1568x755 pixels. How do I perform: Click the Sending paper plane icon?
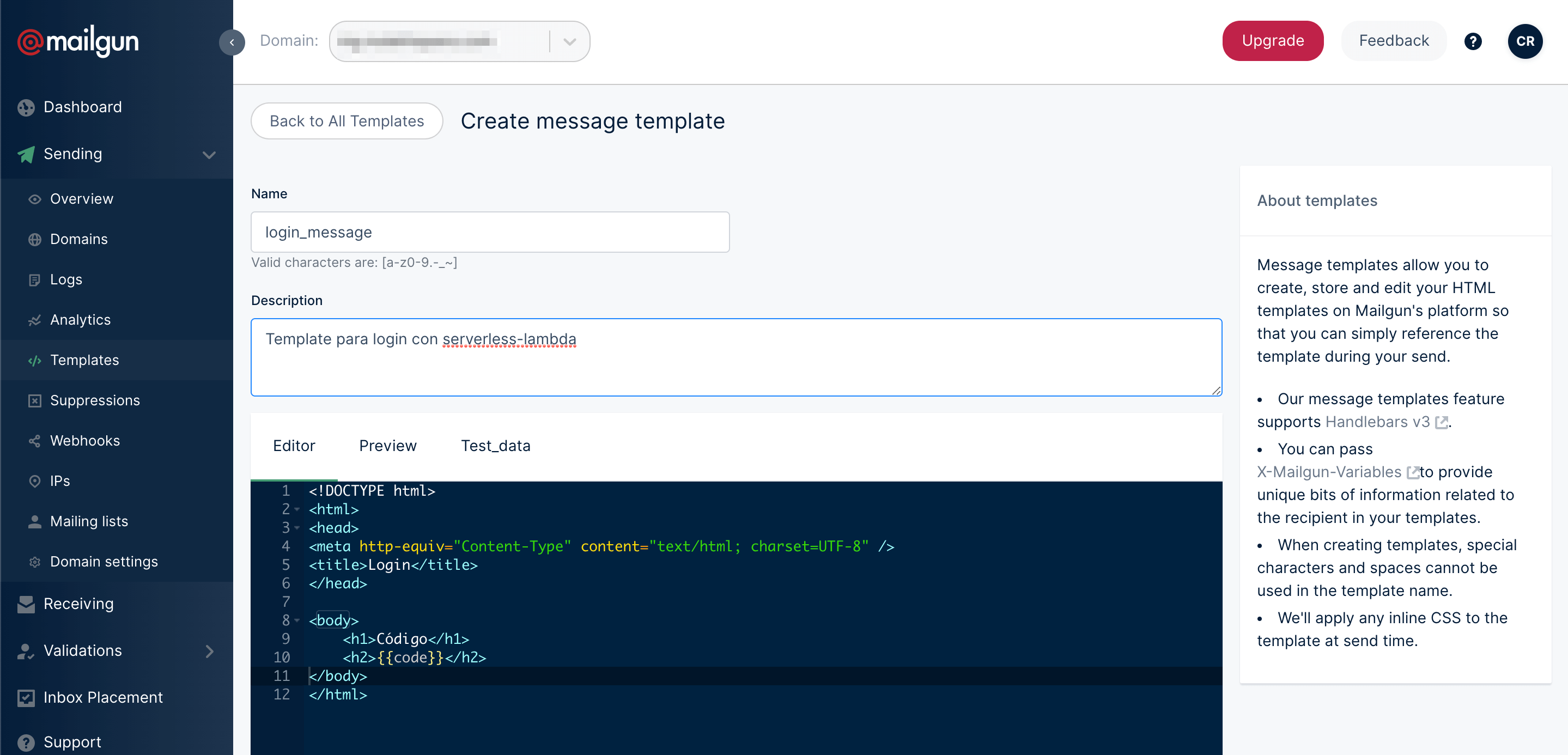click(x=26, y=154)
